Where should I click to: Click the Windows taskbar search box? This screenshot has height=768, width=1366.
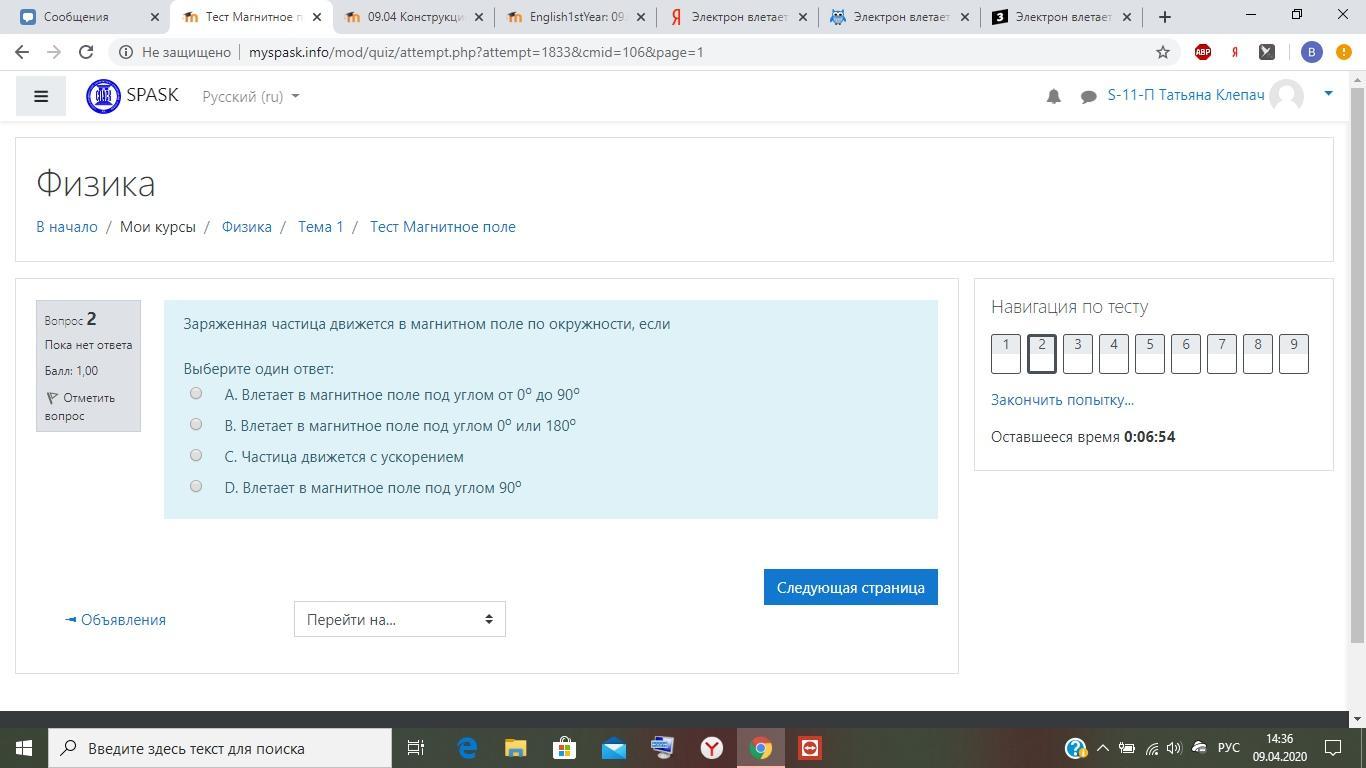[220, 748]
